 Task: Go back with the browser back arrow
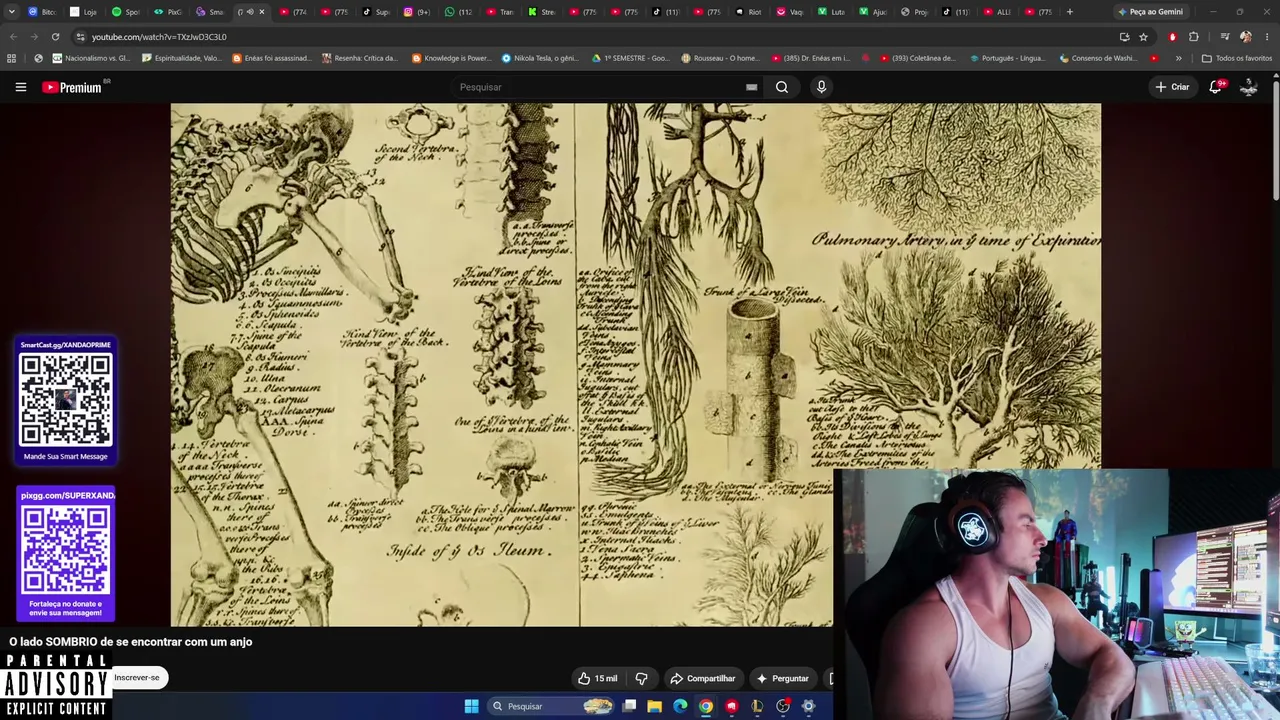coord(13,37)
